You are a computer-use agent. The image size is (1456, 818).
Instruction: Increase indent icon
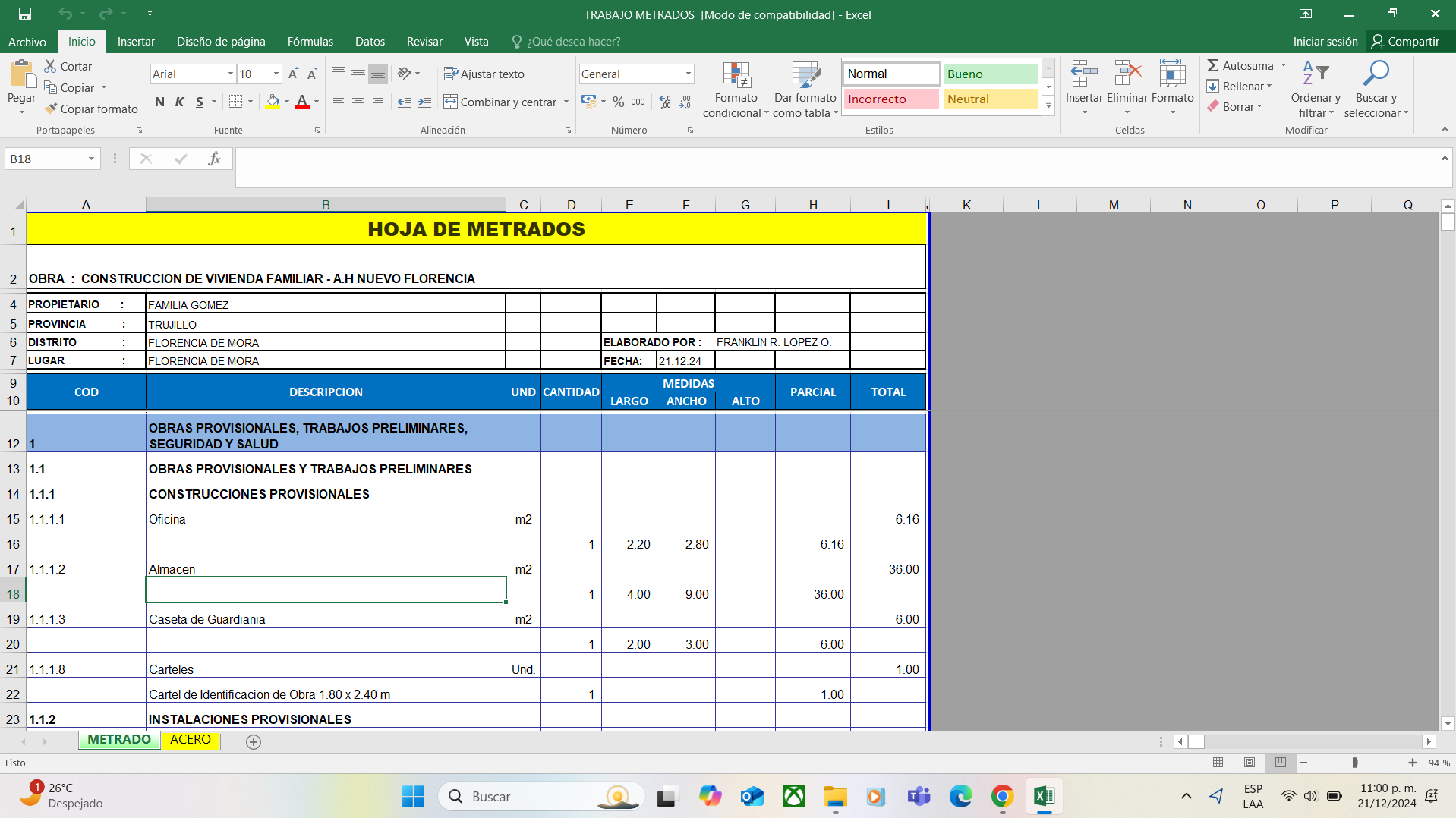[424, 102]
